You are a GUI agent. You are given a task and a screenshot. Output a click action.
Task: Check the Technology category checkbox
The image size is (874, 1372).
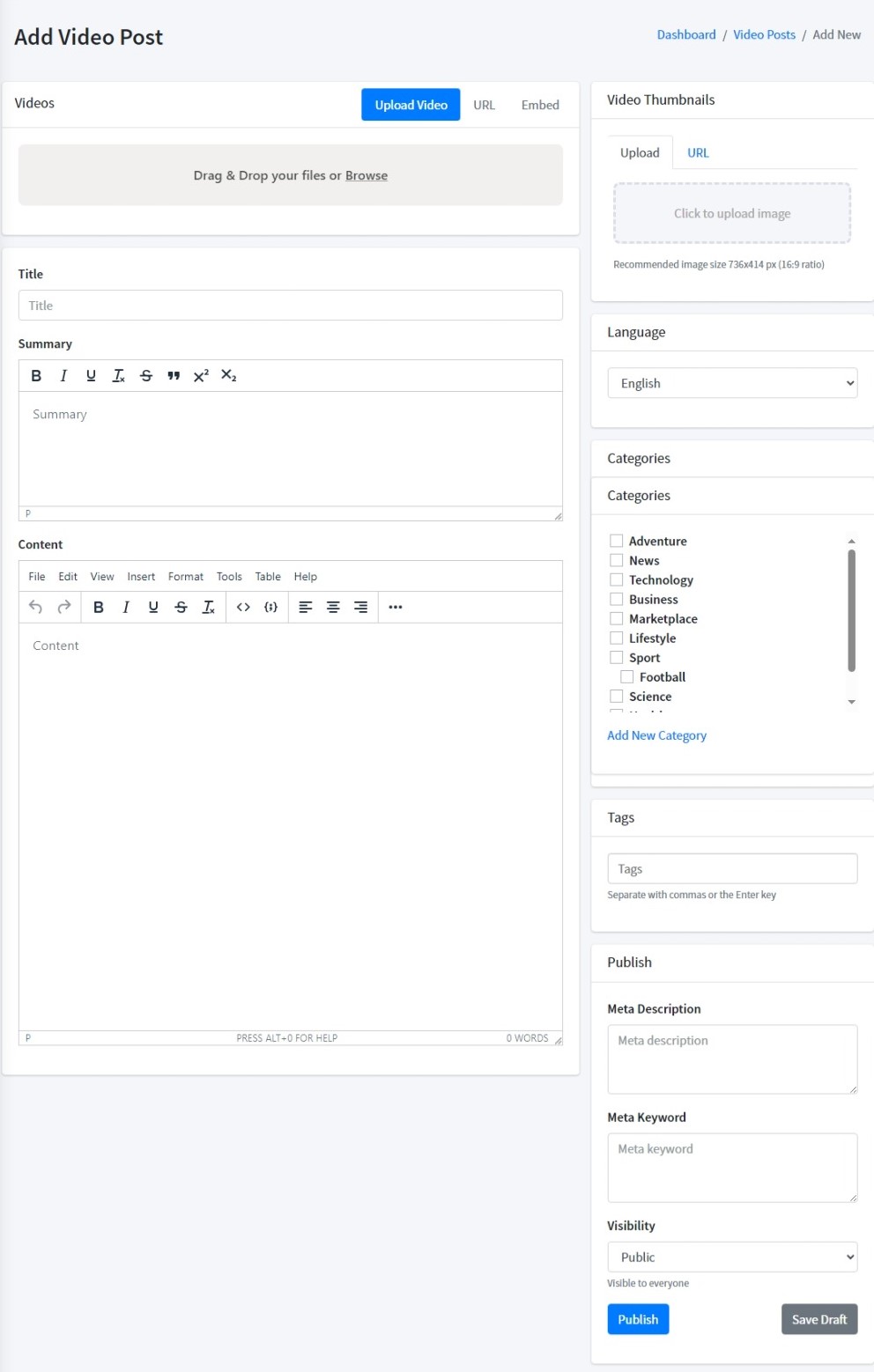coord(616,579)
